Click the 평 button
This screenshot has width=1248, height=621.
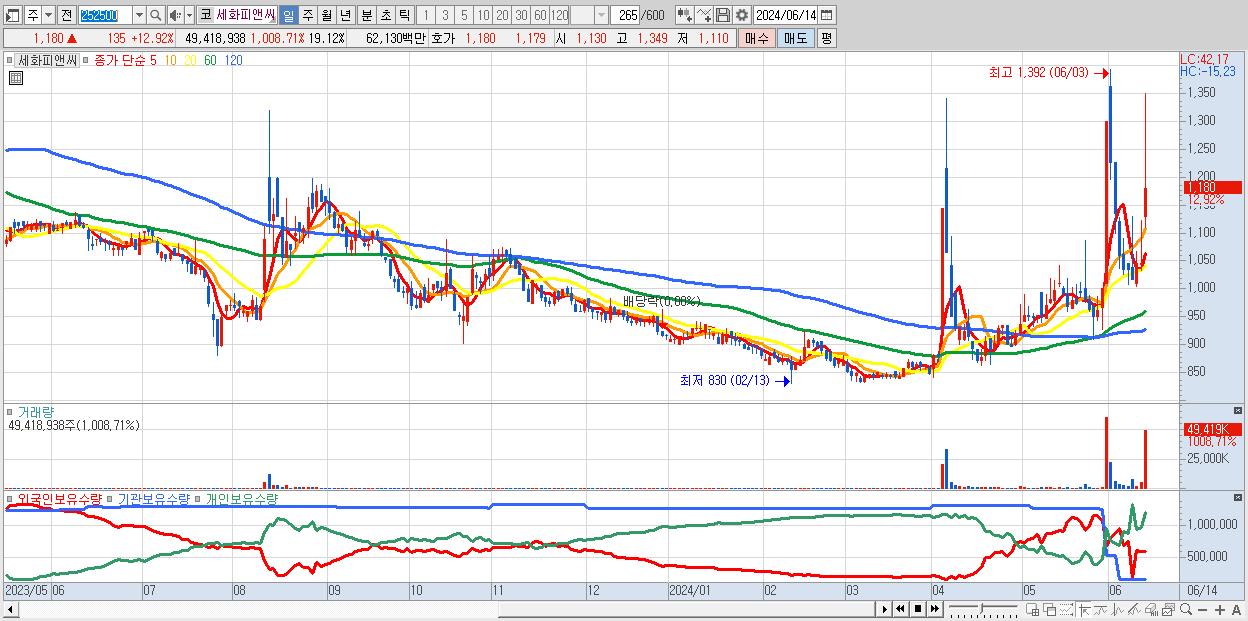pos(826,38)
